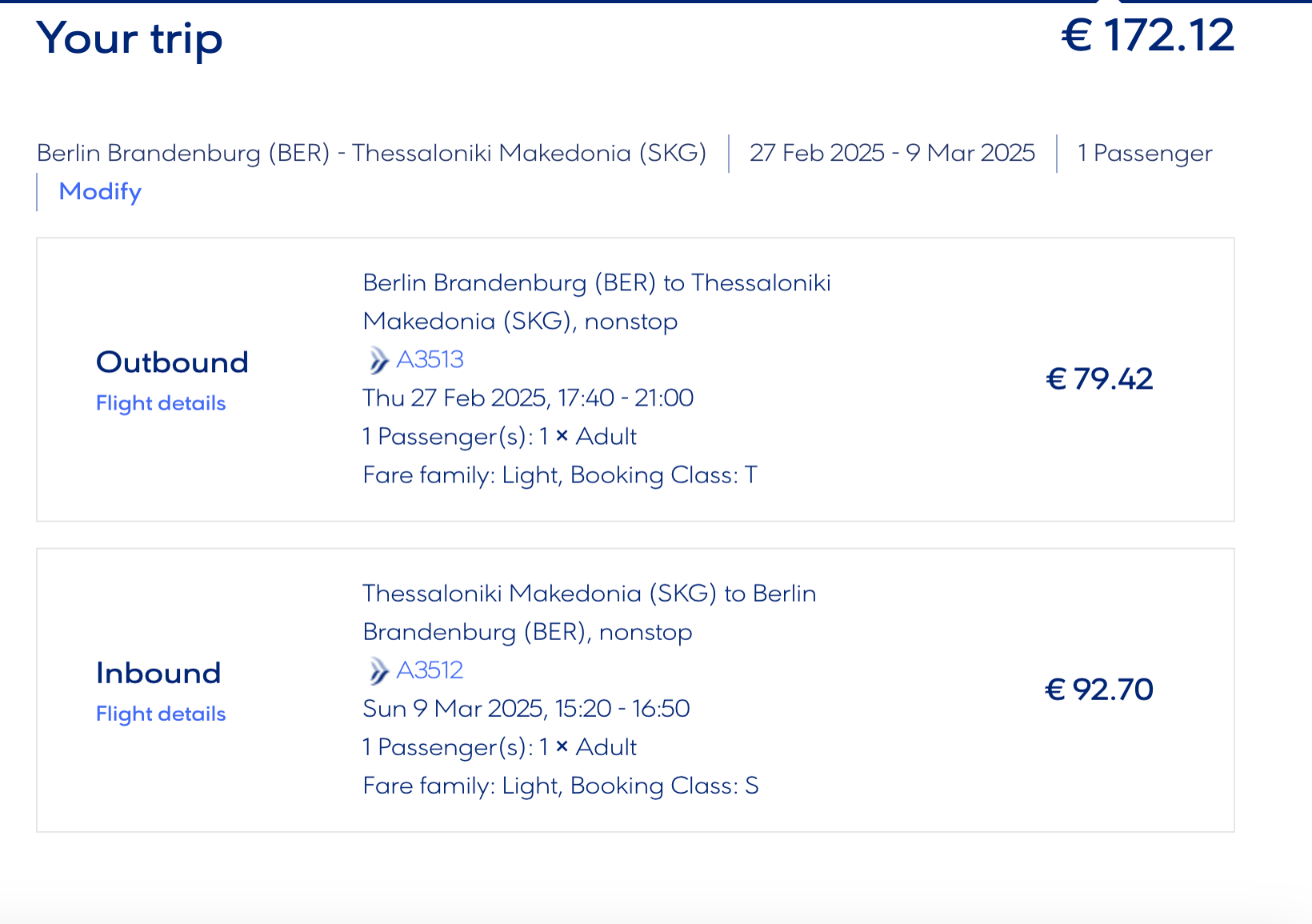Click the A3513 flight number link

(430, 360)
